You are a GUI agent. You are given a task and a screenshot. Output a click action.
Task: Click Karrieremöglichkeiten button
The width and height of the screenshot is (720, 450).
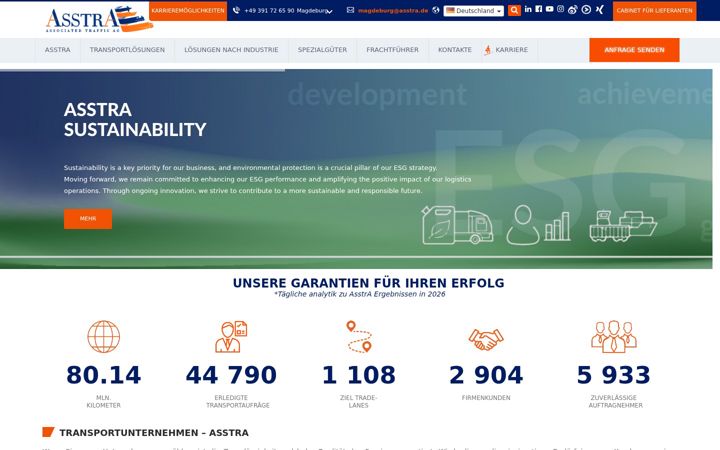pos(188,11)
